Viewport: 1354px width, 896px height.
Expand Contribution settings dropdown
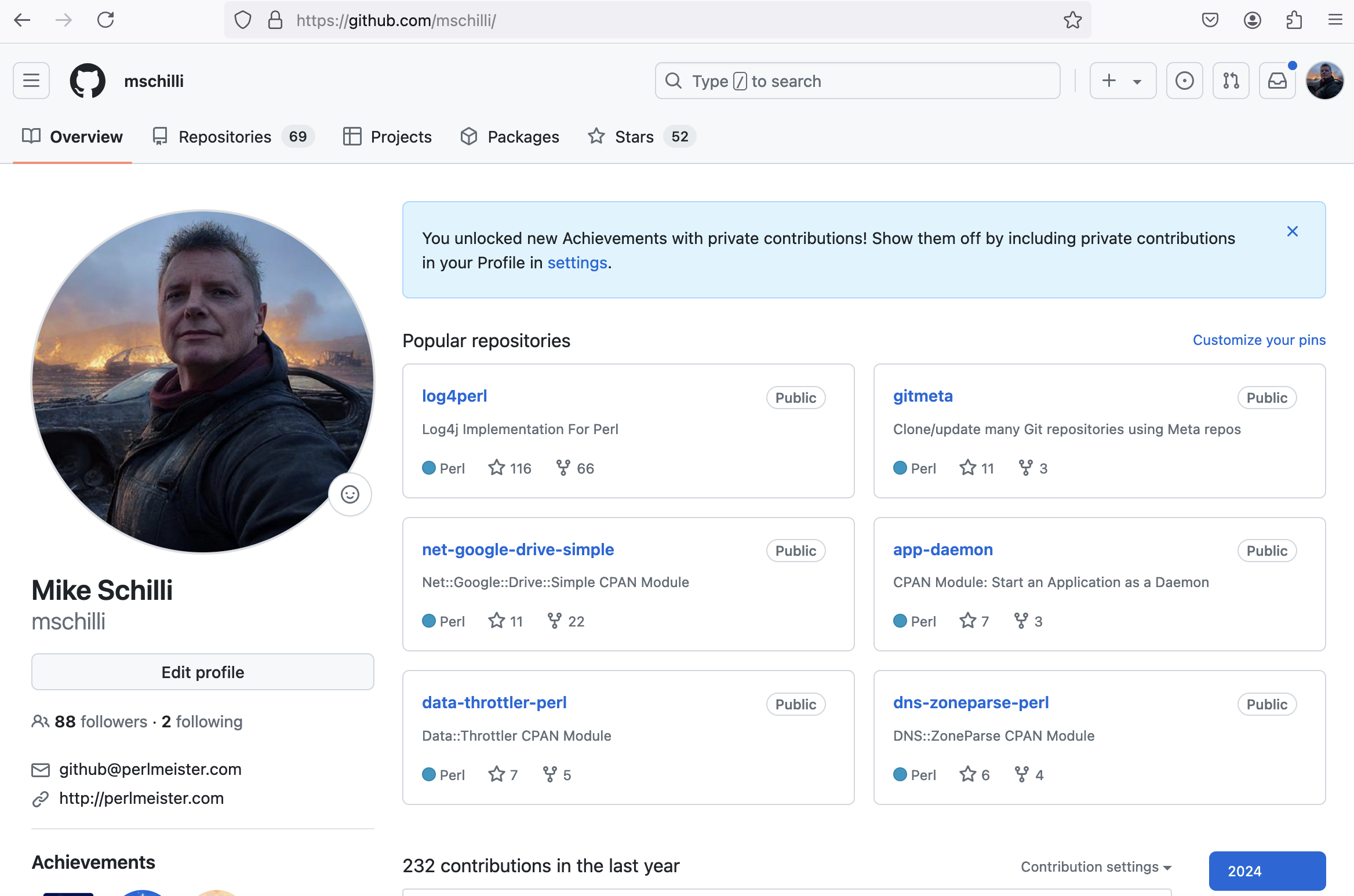pyautogui.click(x=1096, y=866)
